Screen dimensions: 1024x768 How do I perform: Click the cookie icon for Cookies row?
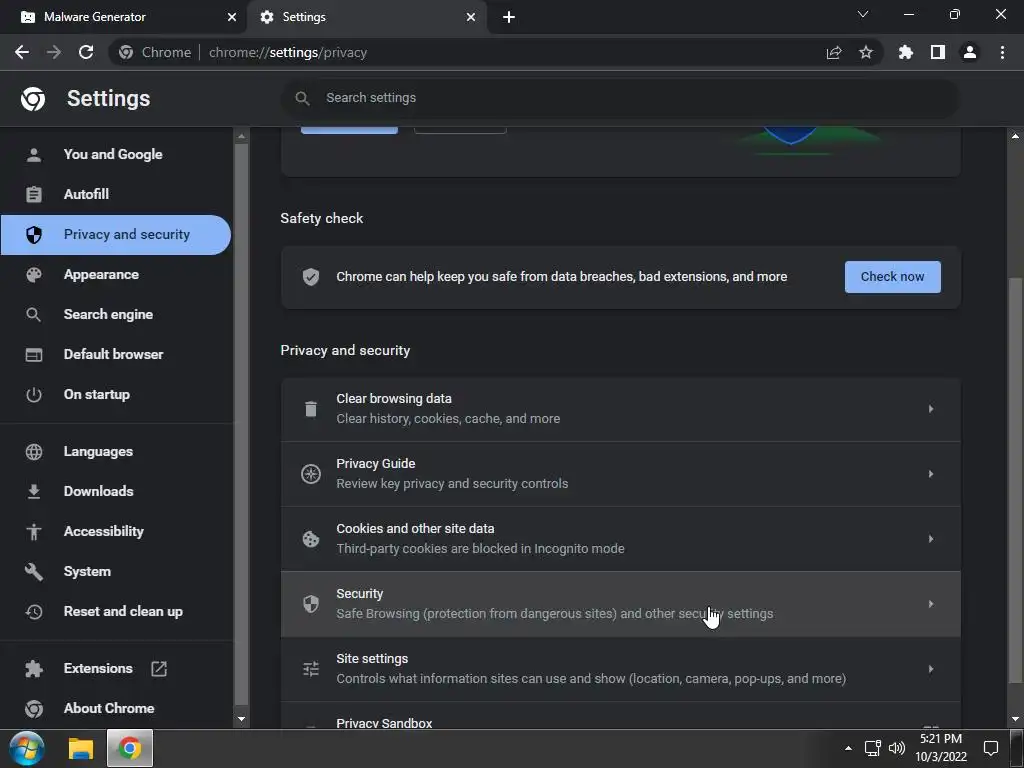(311, 539)
